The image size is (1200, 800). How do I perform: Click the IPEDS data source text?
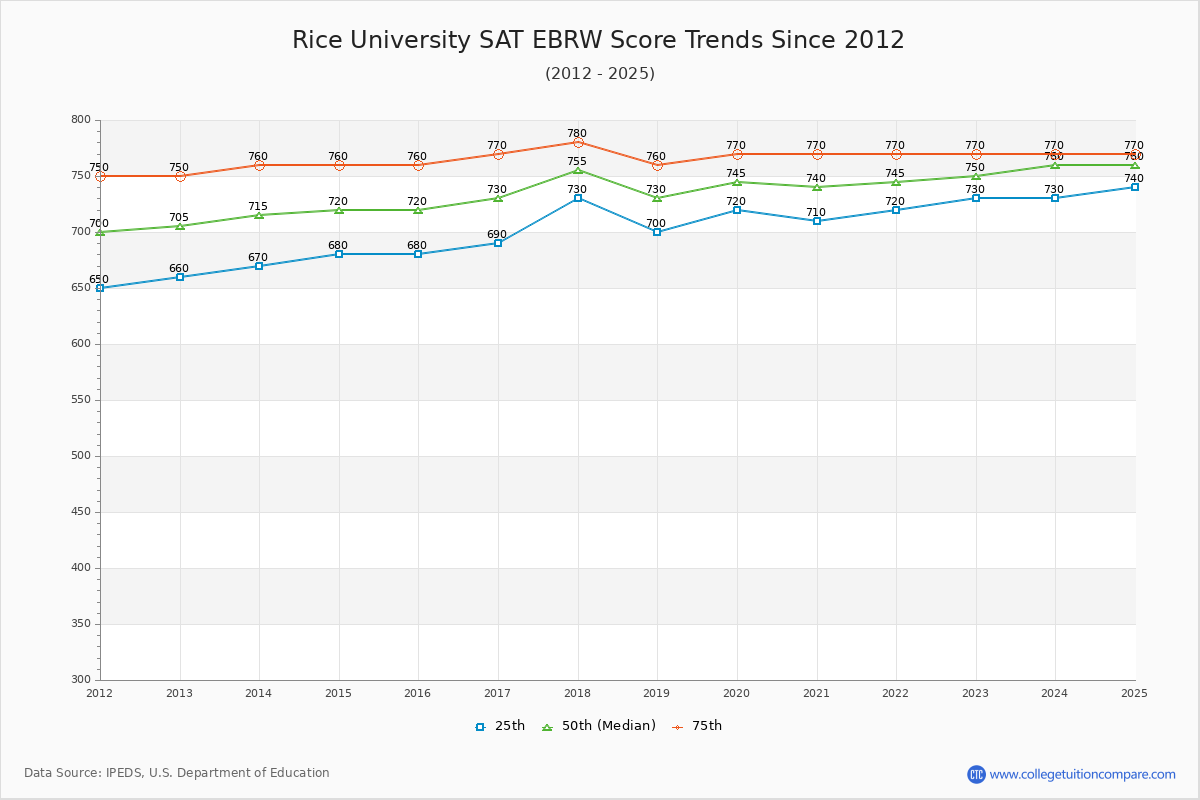pyautogui.click(x=177, y=772)
